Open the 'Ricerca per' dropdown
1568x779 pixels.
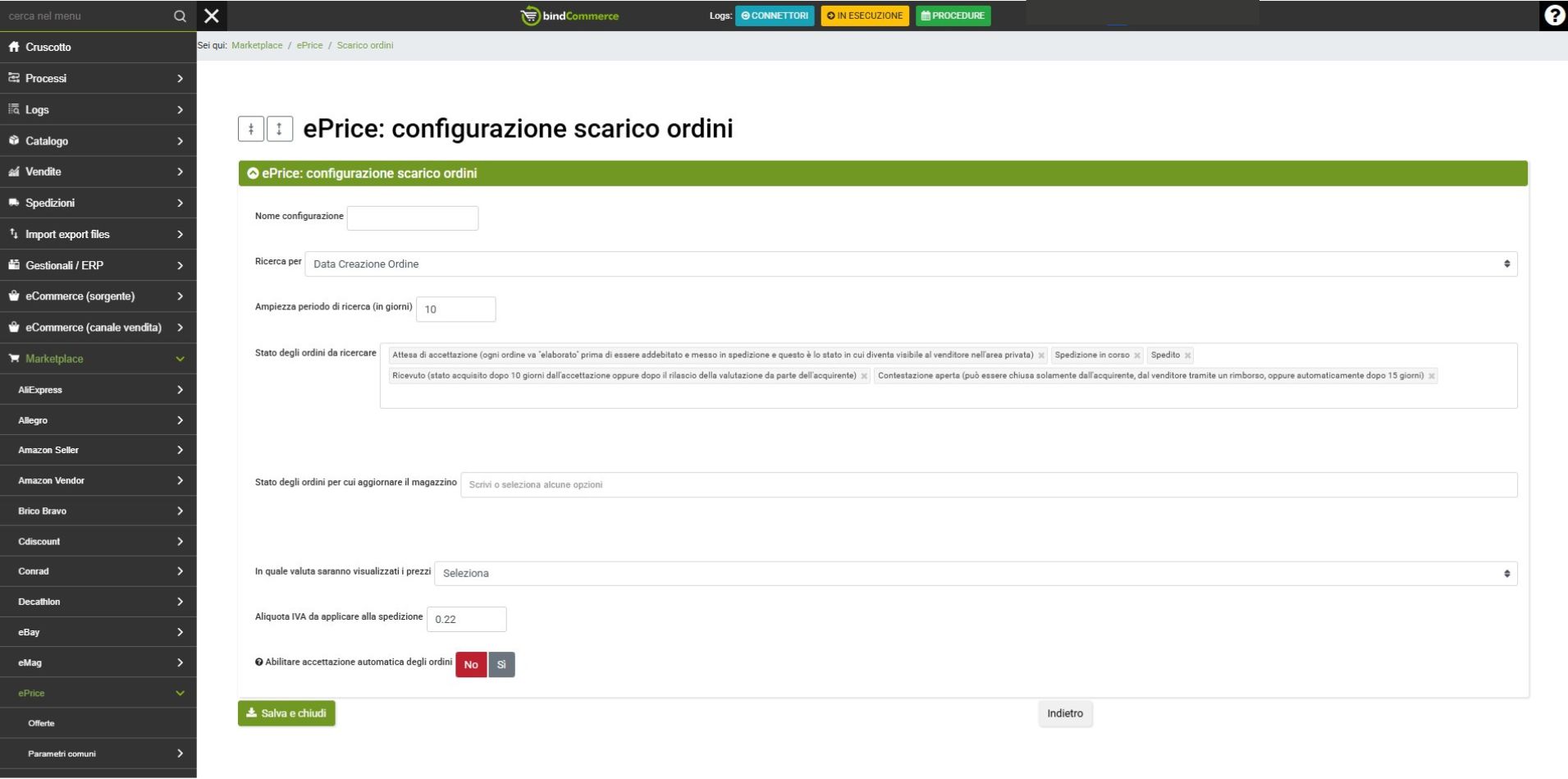(x=910, y=264)
